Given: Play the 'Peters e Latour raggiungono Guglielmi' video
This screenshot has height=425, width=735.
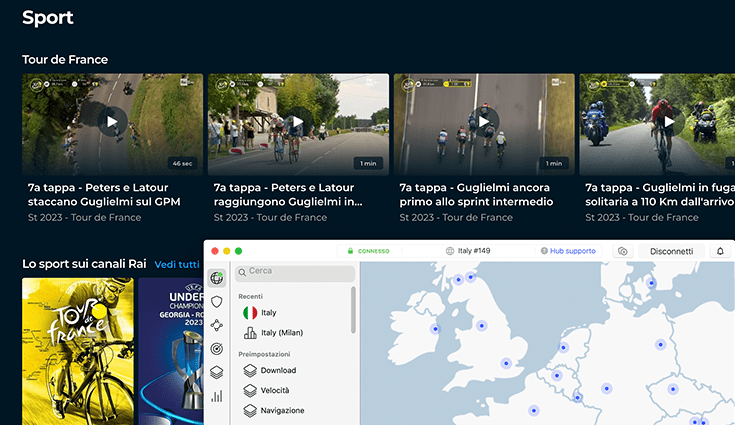Looking at the screenshot, I should coord(298,122).
